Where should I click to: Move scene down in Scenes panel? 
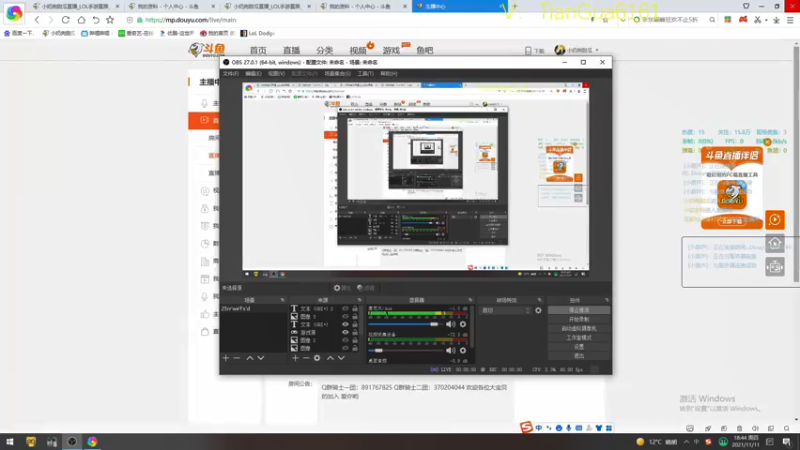261,358
